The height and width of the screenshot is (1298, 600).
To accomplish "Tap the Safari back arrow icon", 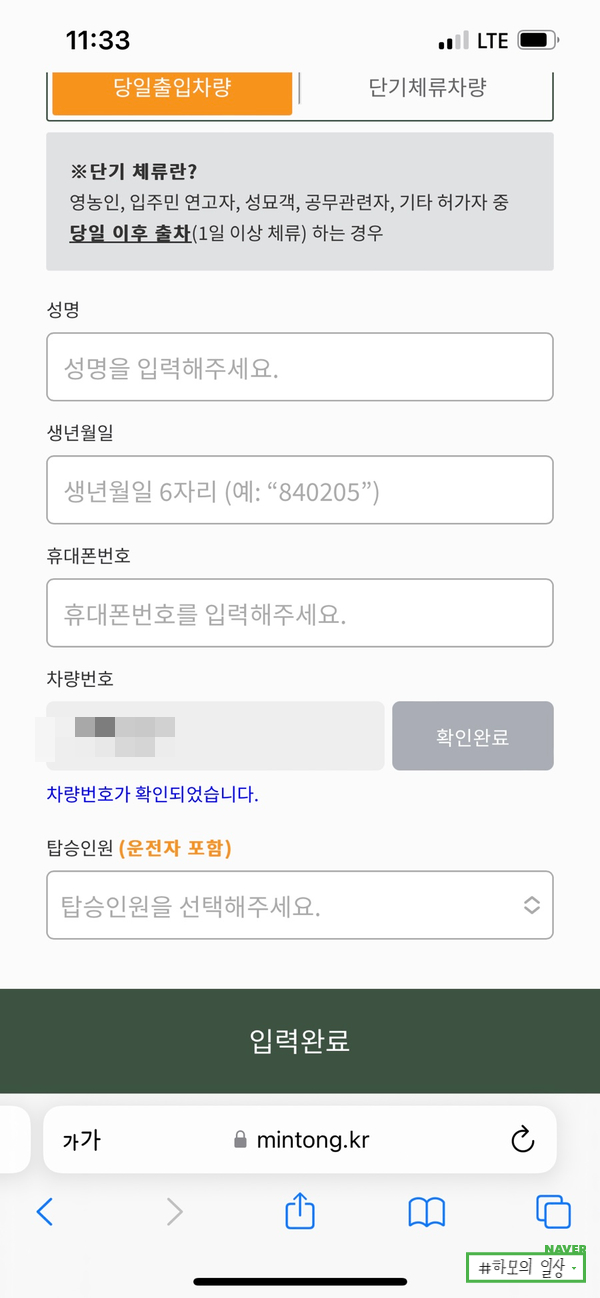I will click(45, 1212).
